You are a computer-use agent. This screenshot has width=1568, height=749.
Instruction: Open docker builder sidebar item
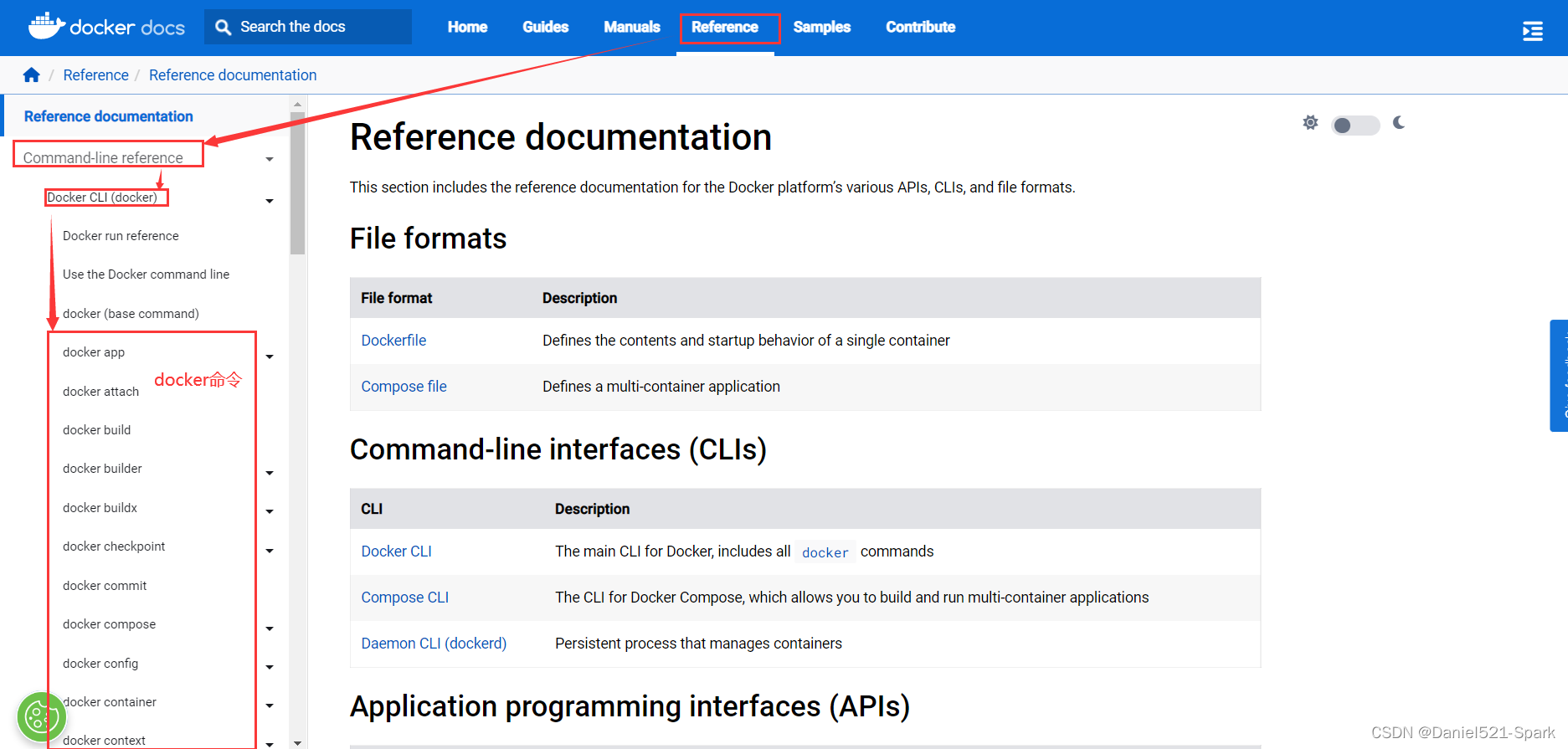click(x=102, y=469)
